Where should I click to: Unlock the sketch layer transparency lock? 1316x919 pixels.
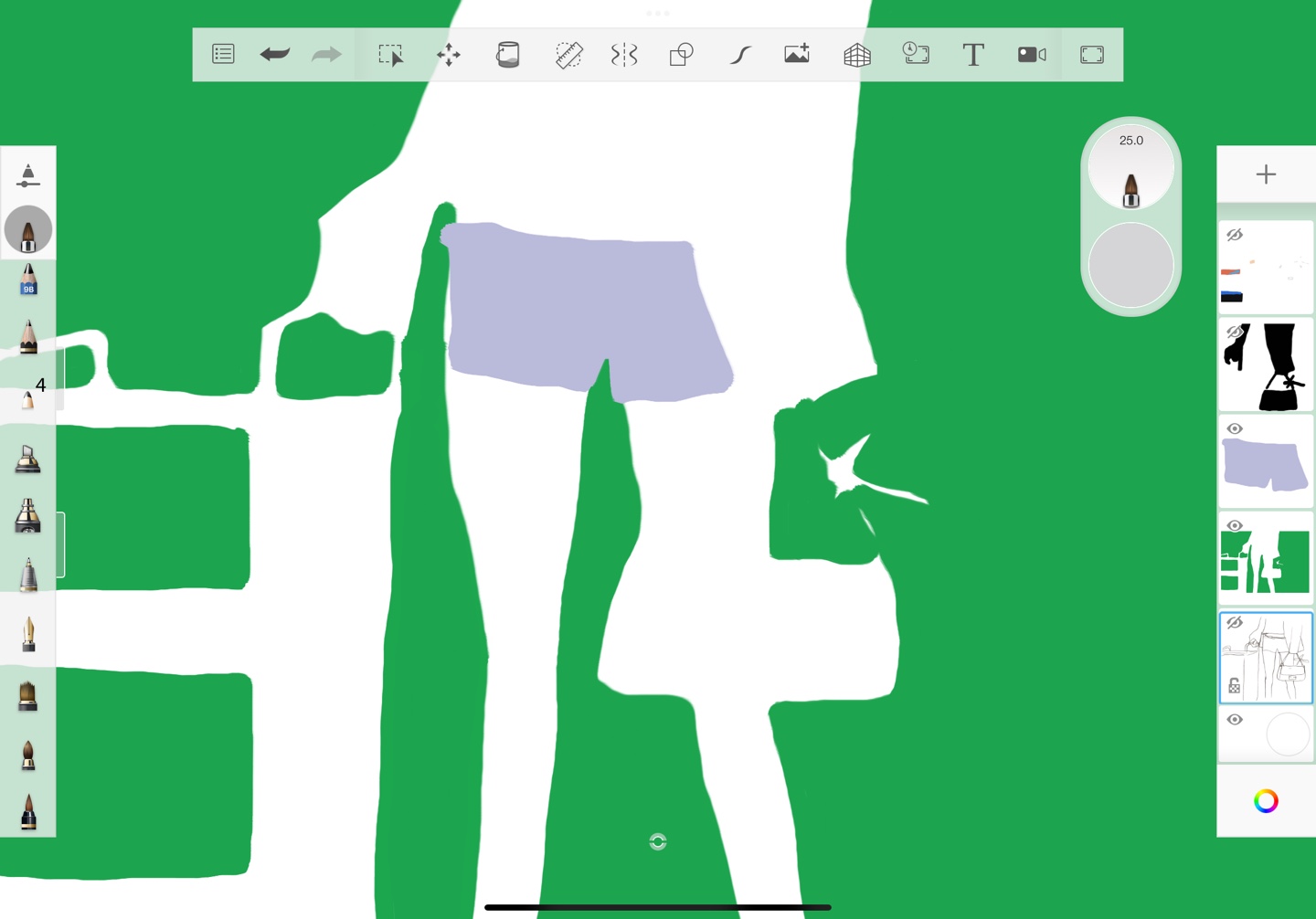point(1234,686)
